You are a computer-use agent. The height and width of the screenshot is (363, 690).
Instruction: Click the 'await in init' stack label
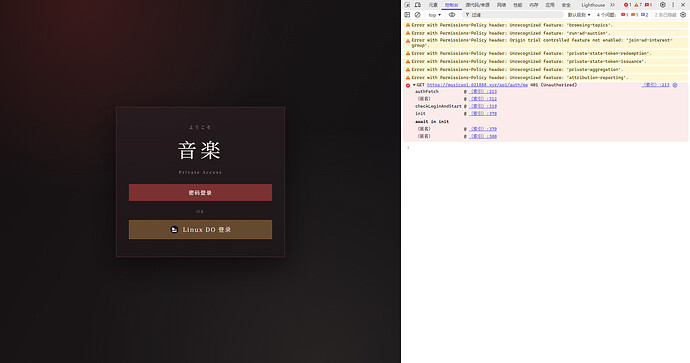pyautogui.click(x=432, y=121)
